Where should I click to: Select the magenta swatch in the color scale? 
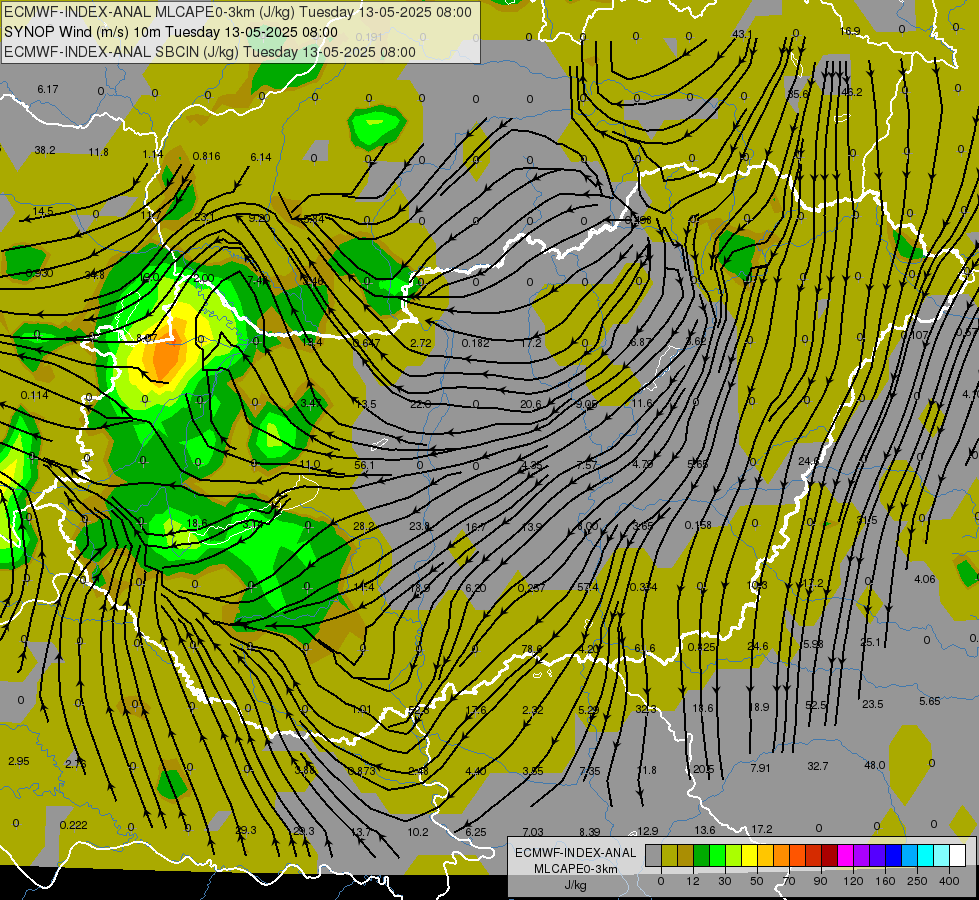[x=845, y=856]
